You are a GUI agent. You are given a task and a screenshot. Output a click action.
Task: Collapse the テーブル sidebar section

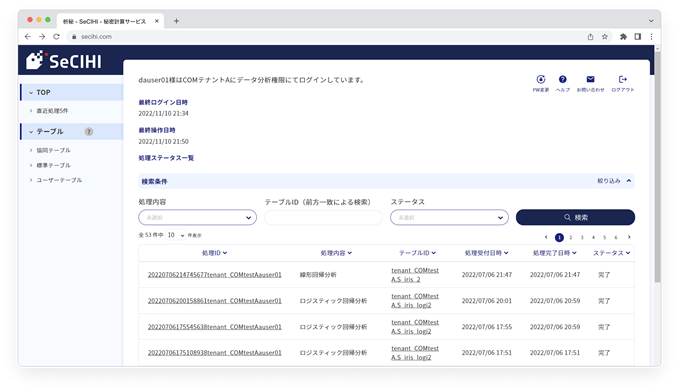pos(72,131)
